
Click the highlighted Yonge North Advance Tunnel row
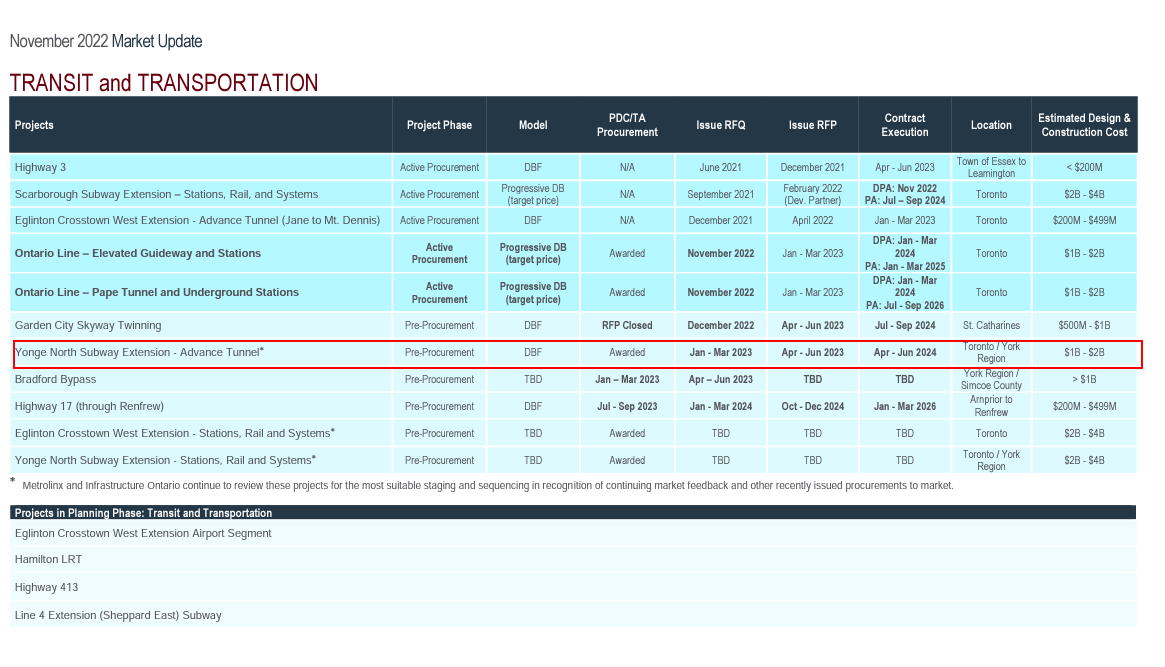point(577,354)
